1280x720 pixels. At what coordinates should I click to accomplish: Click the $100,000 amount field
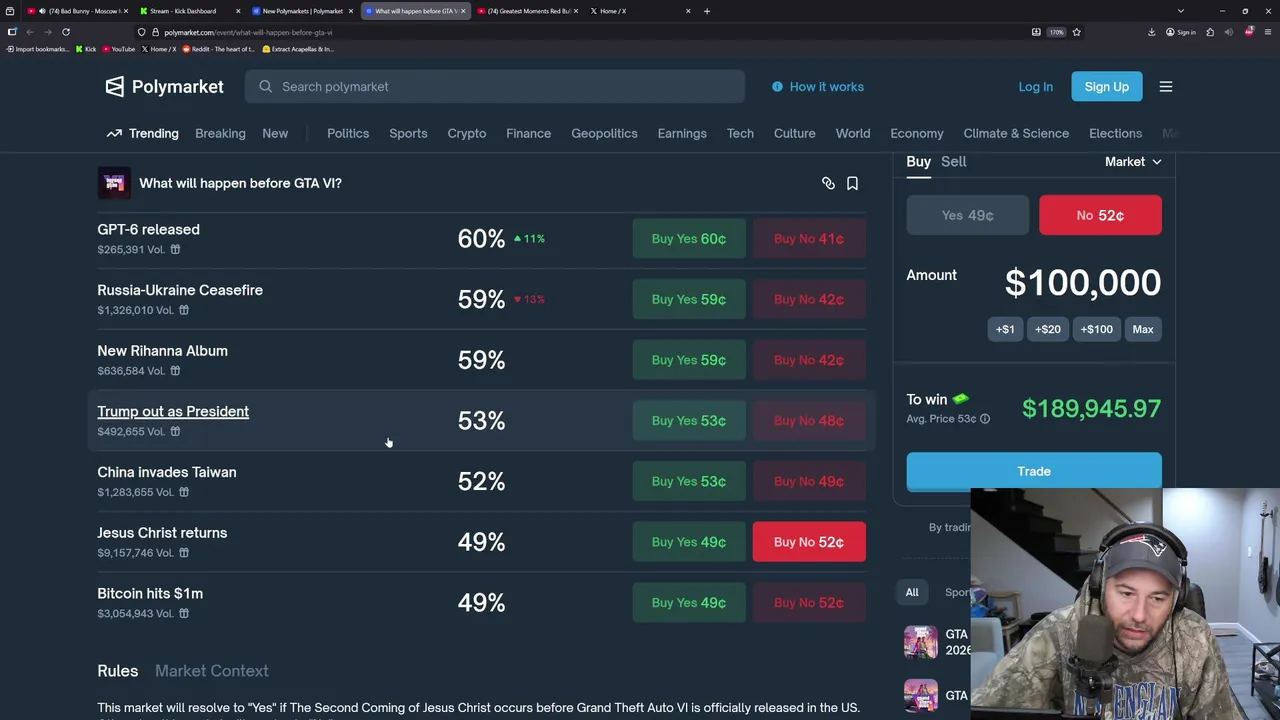[1082, 283]
